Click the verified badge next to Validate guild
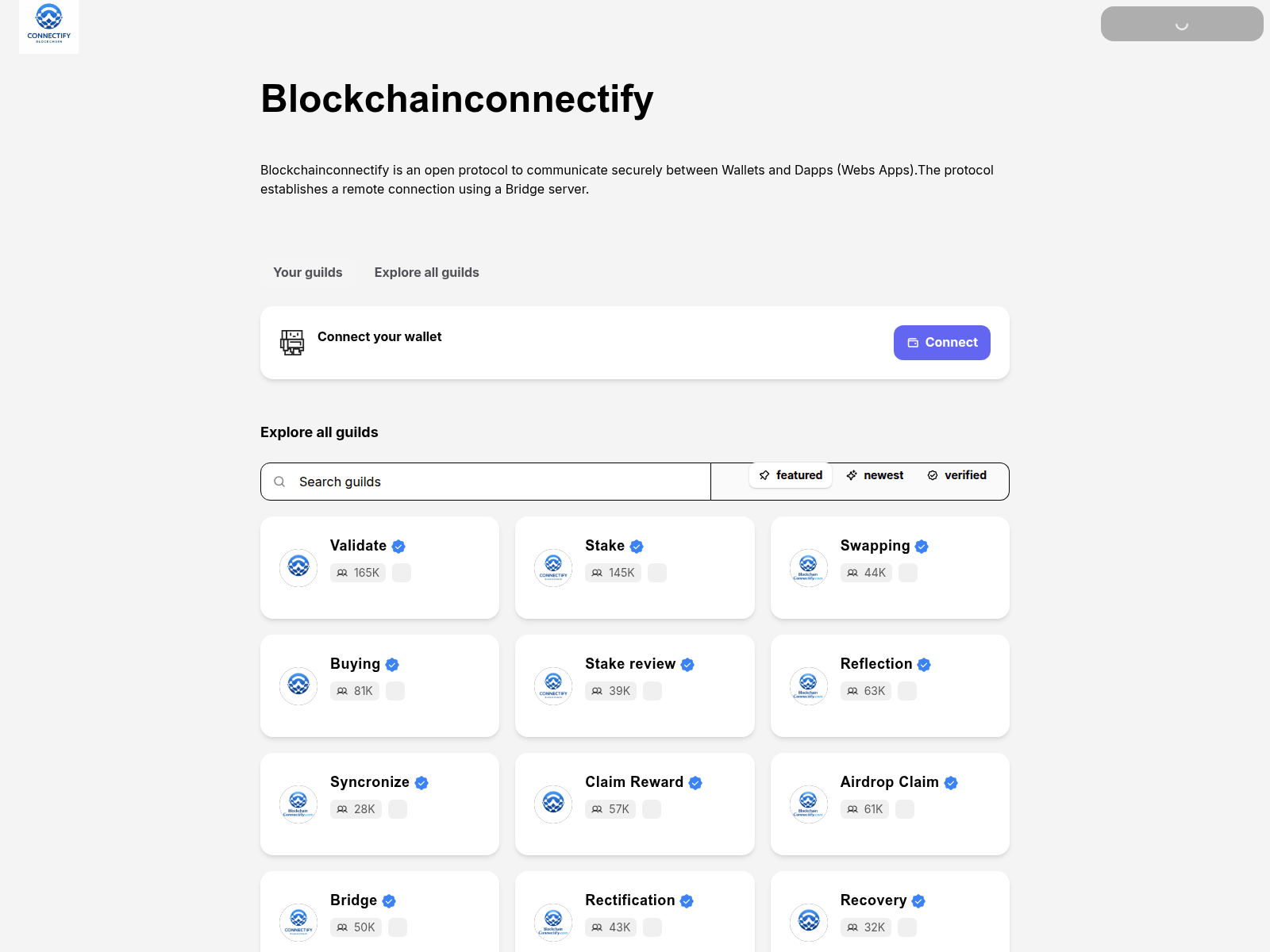 398,546
